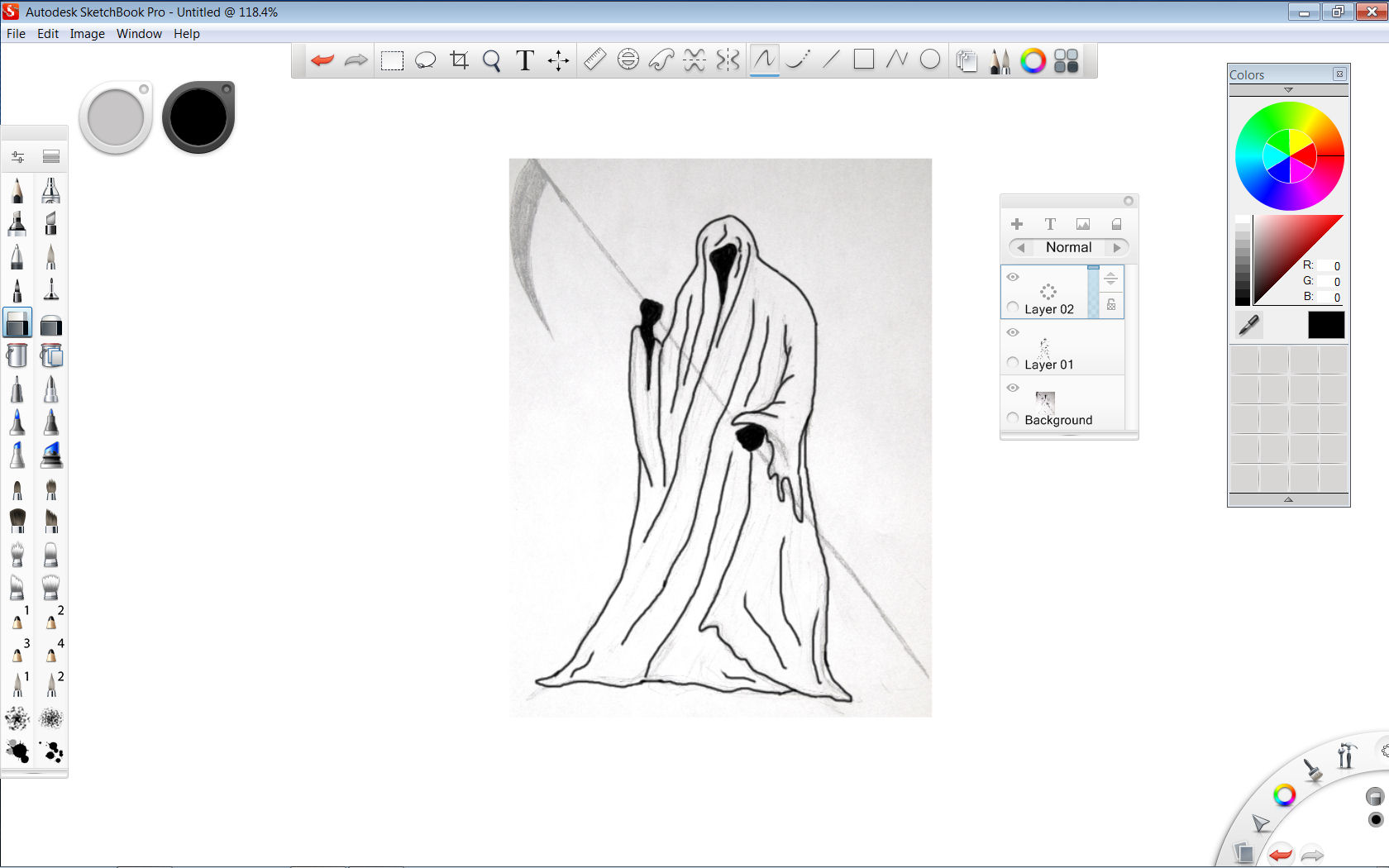Open the Normal blend mode selector
The image size is (1389, 868).
[1069, 247]
